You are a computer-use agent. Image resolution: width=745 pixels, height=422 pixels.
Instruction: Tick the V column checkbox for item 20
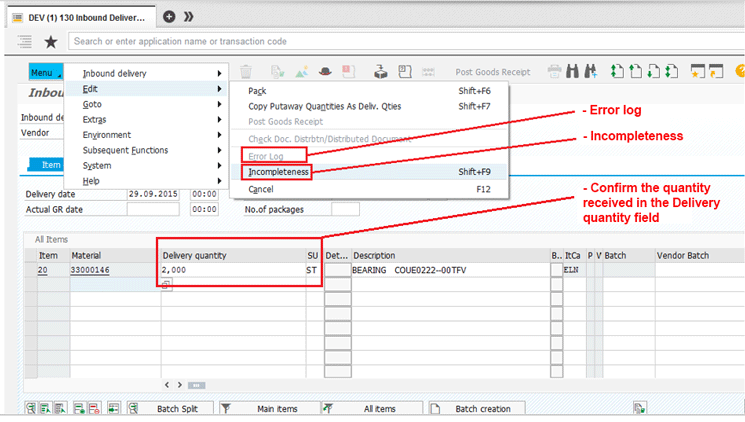pyautogui.click(x=599, y=270)
